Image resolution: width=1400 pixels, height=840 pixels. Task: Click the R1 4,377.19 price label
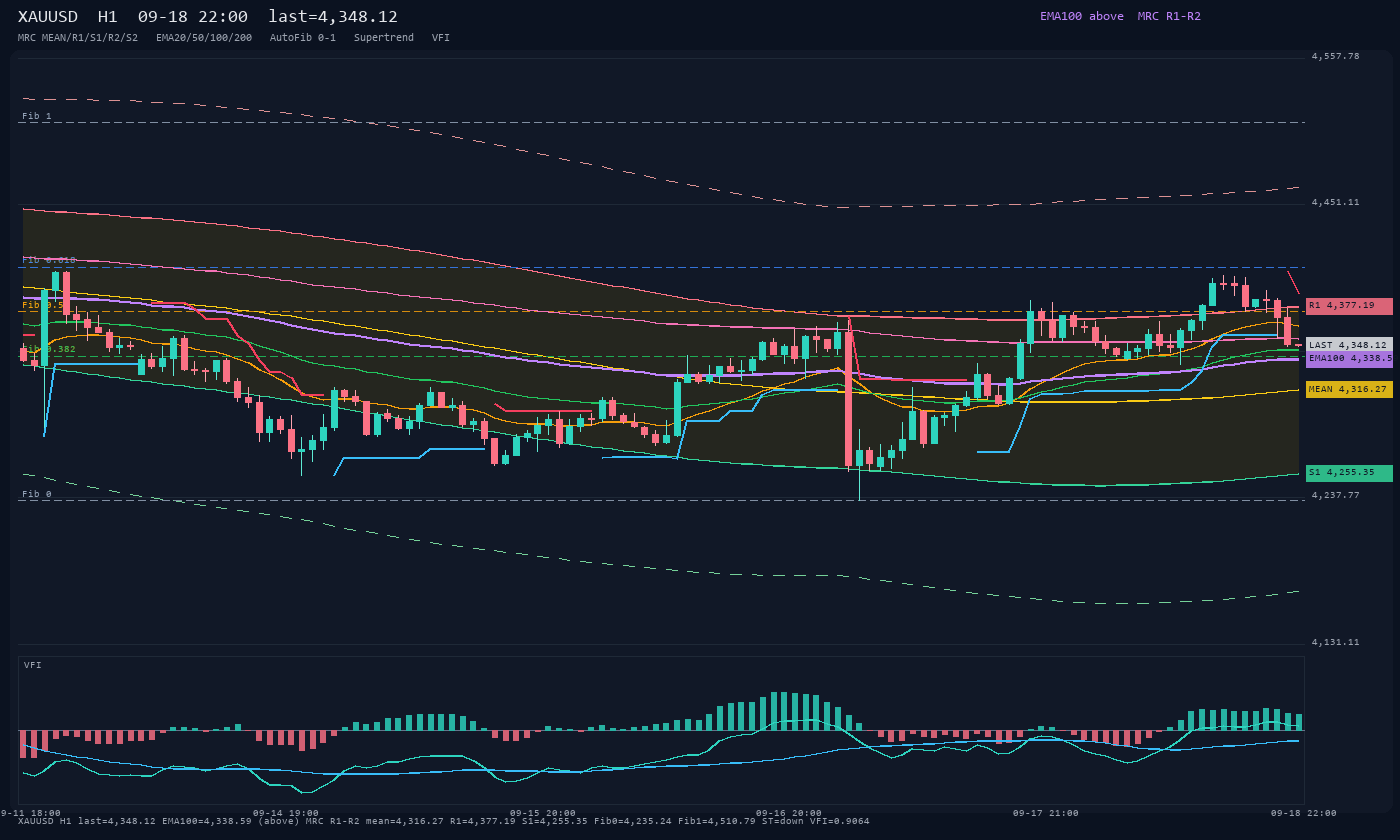pos(1349,306)
